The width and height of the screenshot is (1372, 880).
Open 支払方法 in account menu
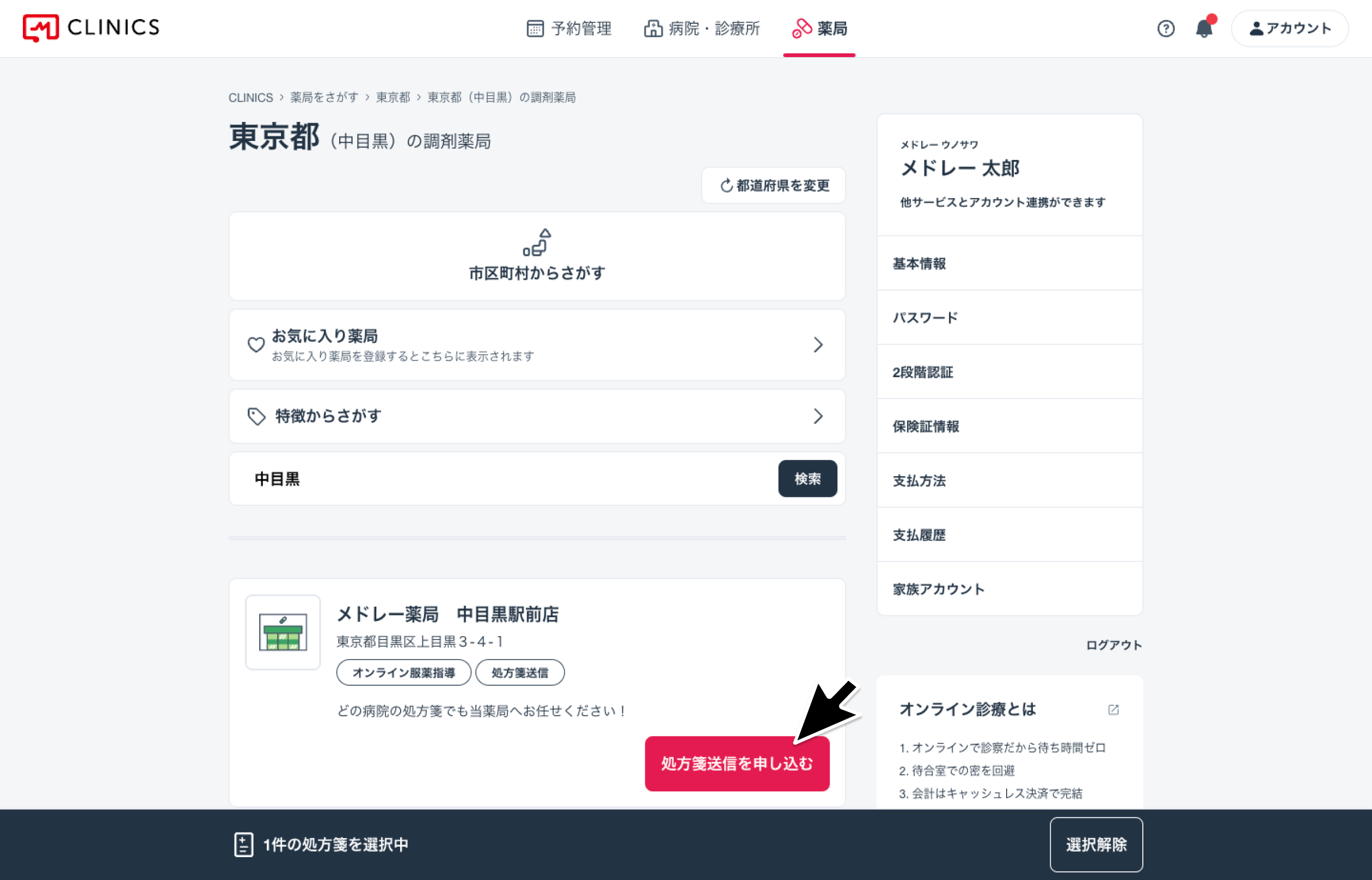1009,481
